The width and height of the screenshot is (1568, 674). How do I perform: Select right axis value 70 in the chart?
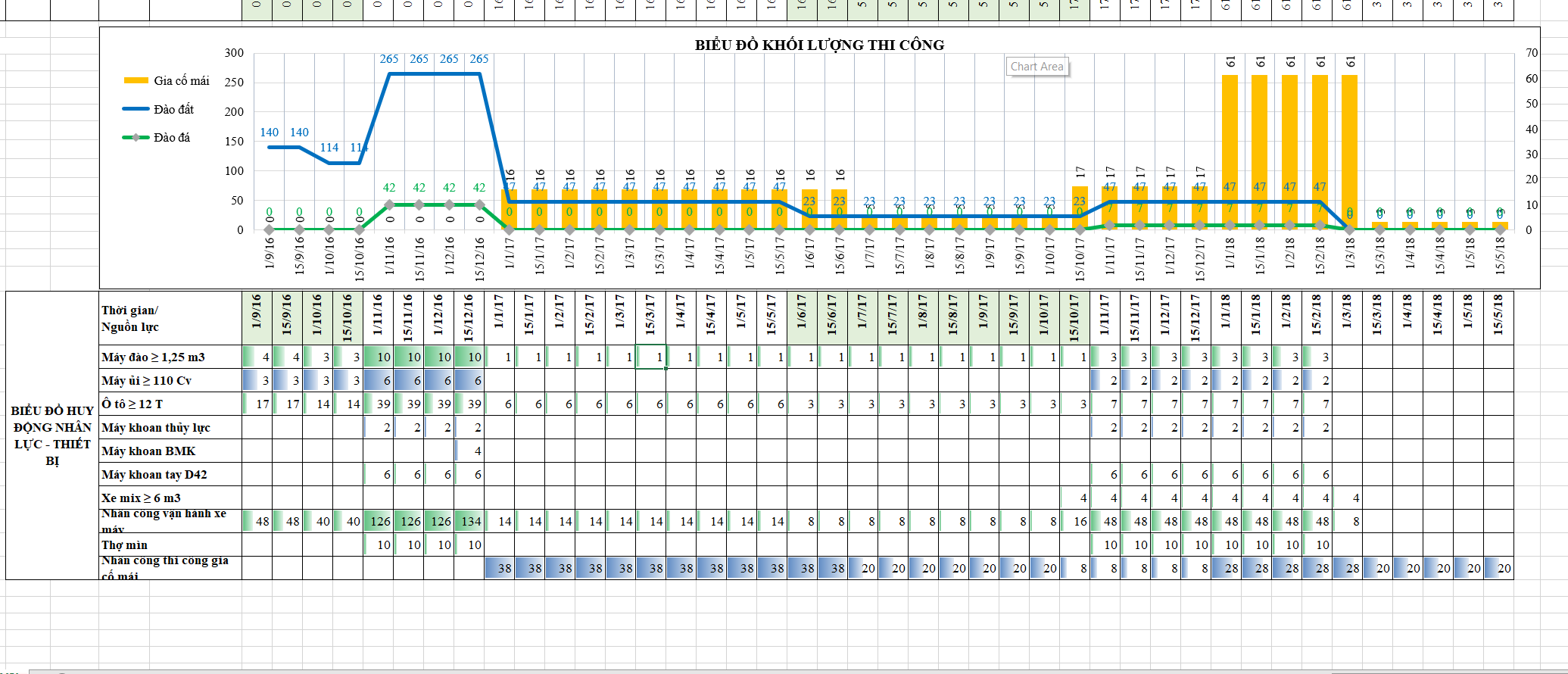tap(1532, 53)
